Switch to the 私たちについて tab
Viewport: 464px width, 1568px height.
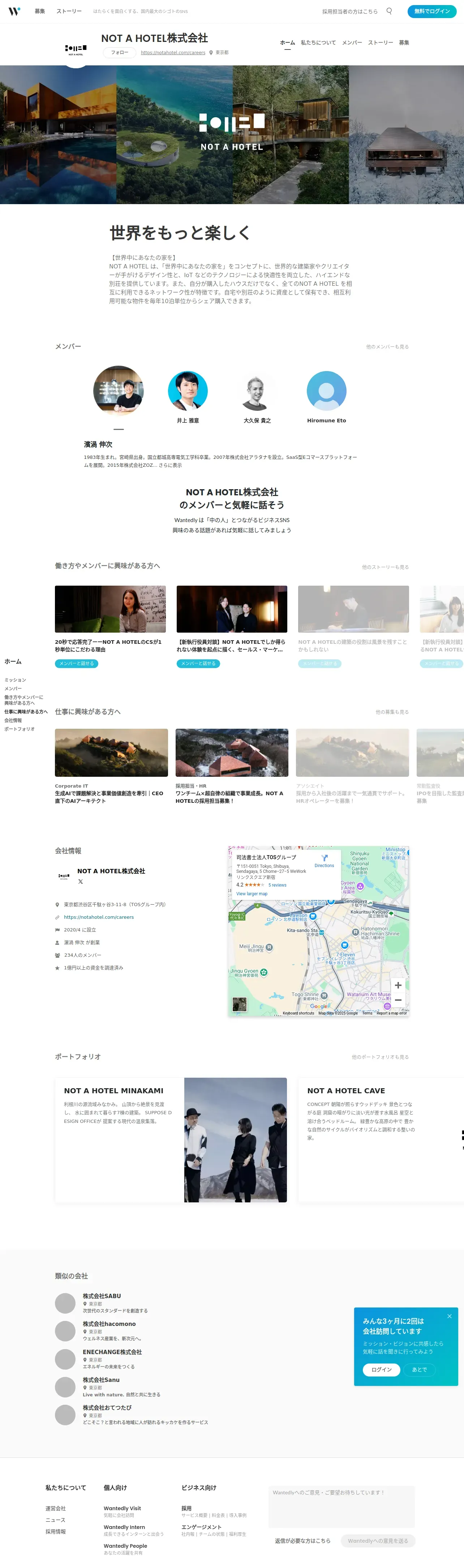(318, 43)
